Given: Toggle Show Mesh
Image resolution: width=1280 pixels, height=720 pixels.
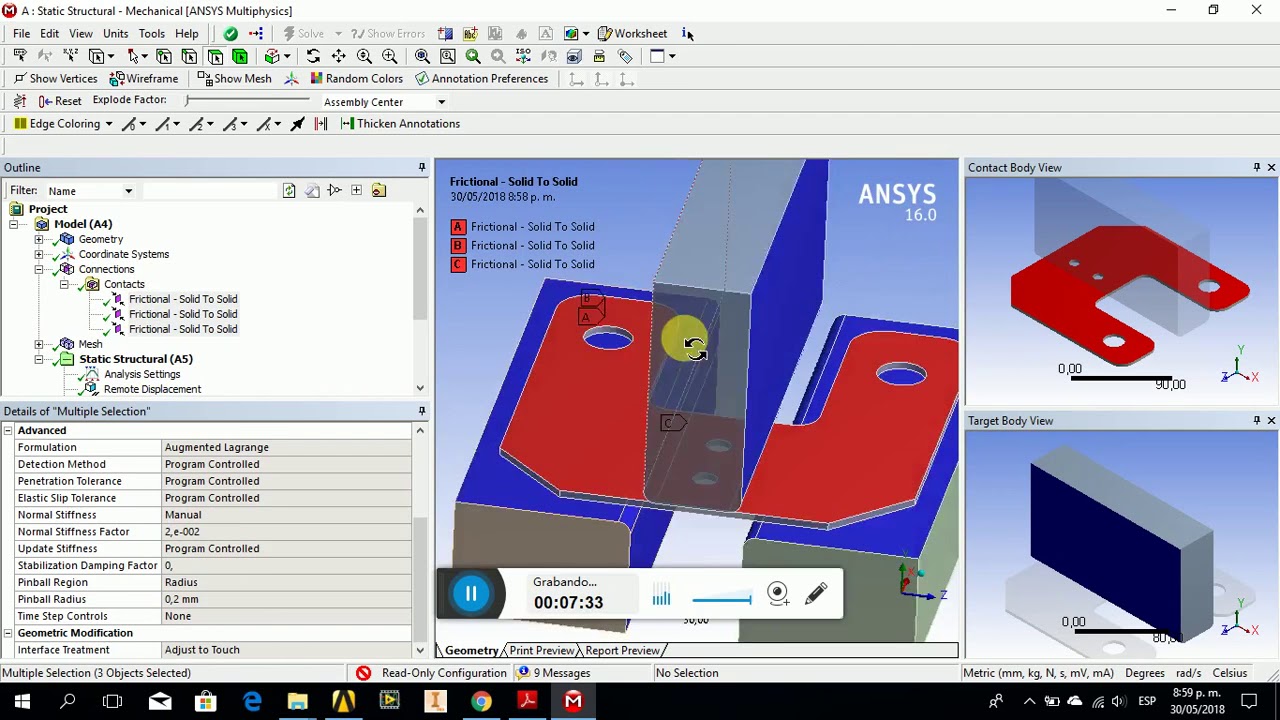Looking at the screenshot, I should [x=234, y=78].
